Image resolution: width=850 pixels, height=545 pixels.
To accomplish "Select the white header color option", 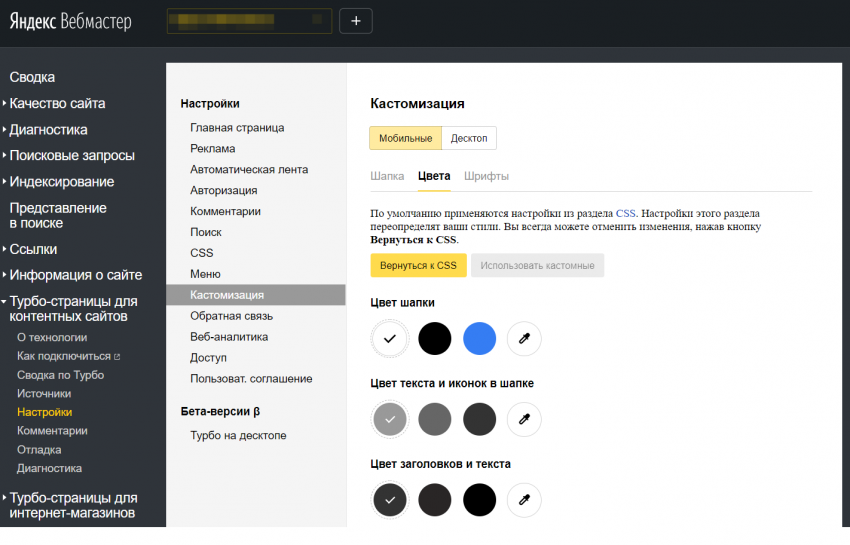I will pyautogui.click(x=390, y=339).
